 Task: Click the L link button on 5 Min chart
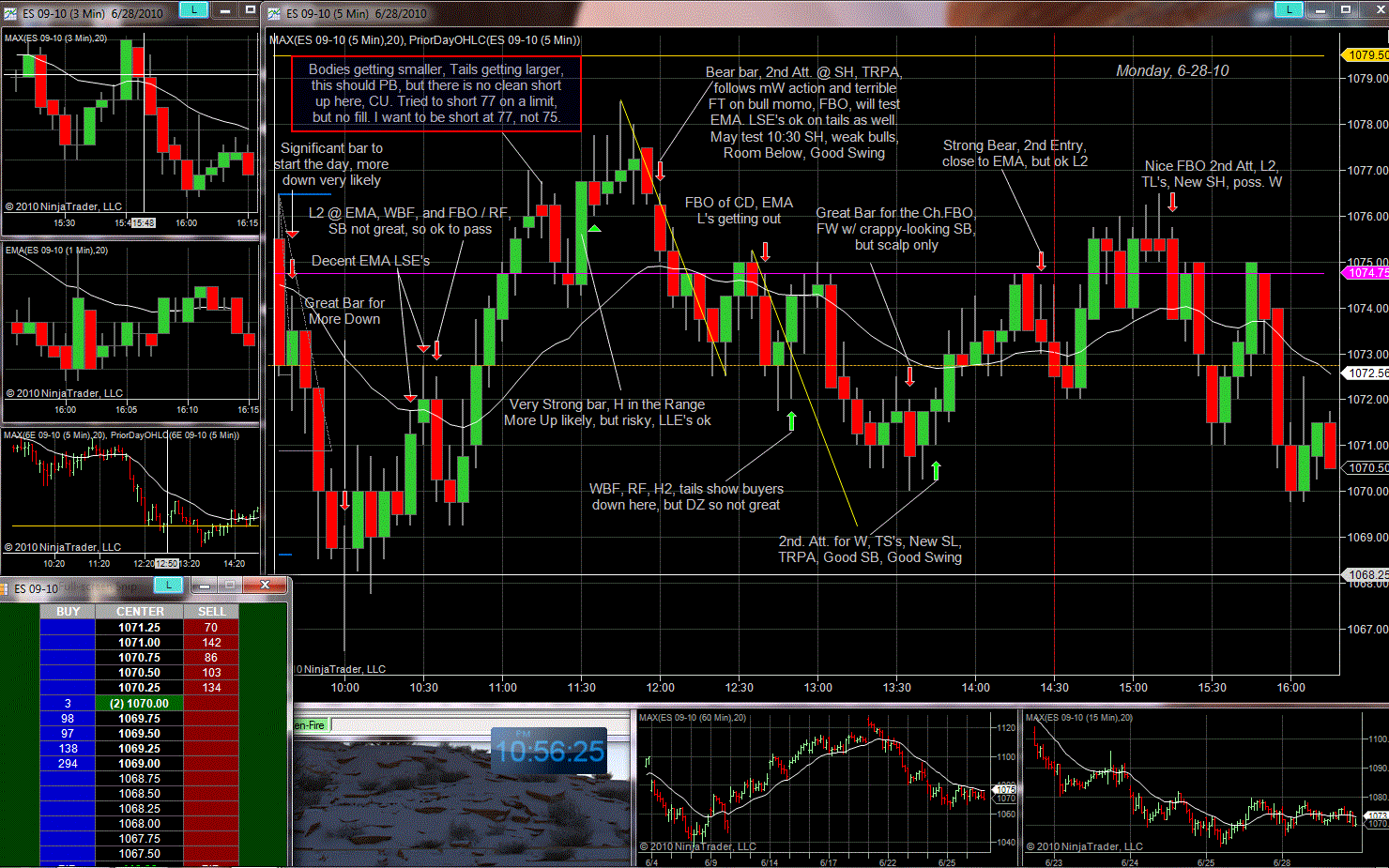1289,10
